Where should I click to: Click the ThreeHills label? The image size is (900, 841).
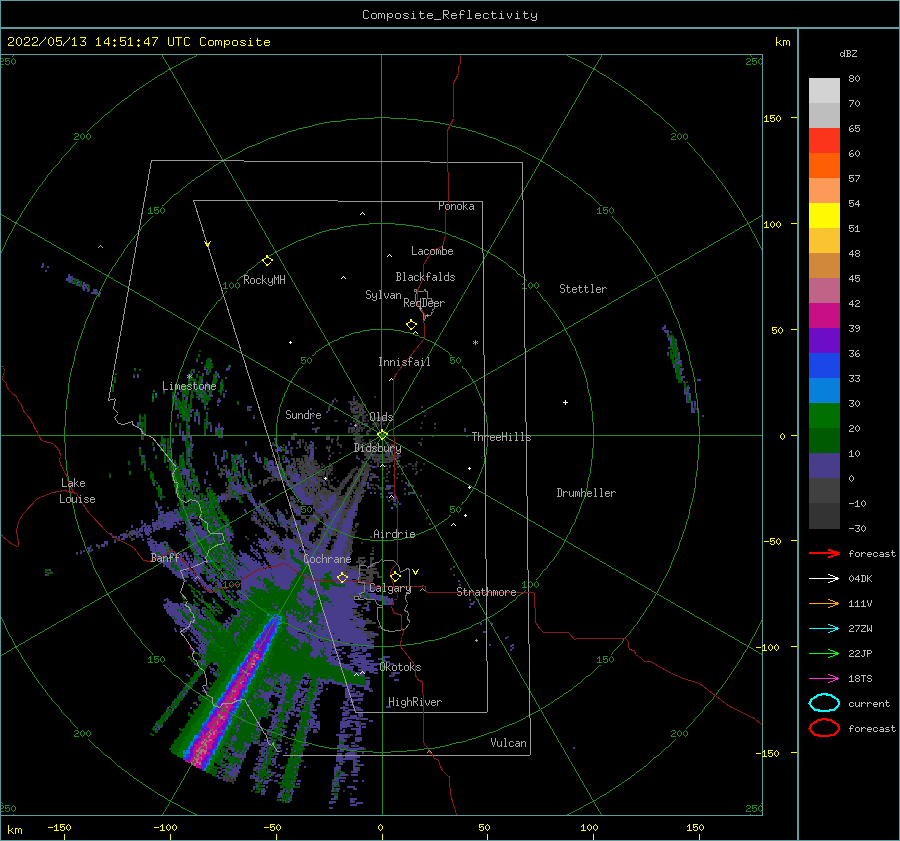(x=502, y=437)
